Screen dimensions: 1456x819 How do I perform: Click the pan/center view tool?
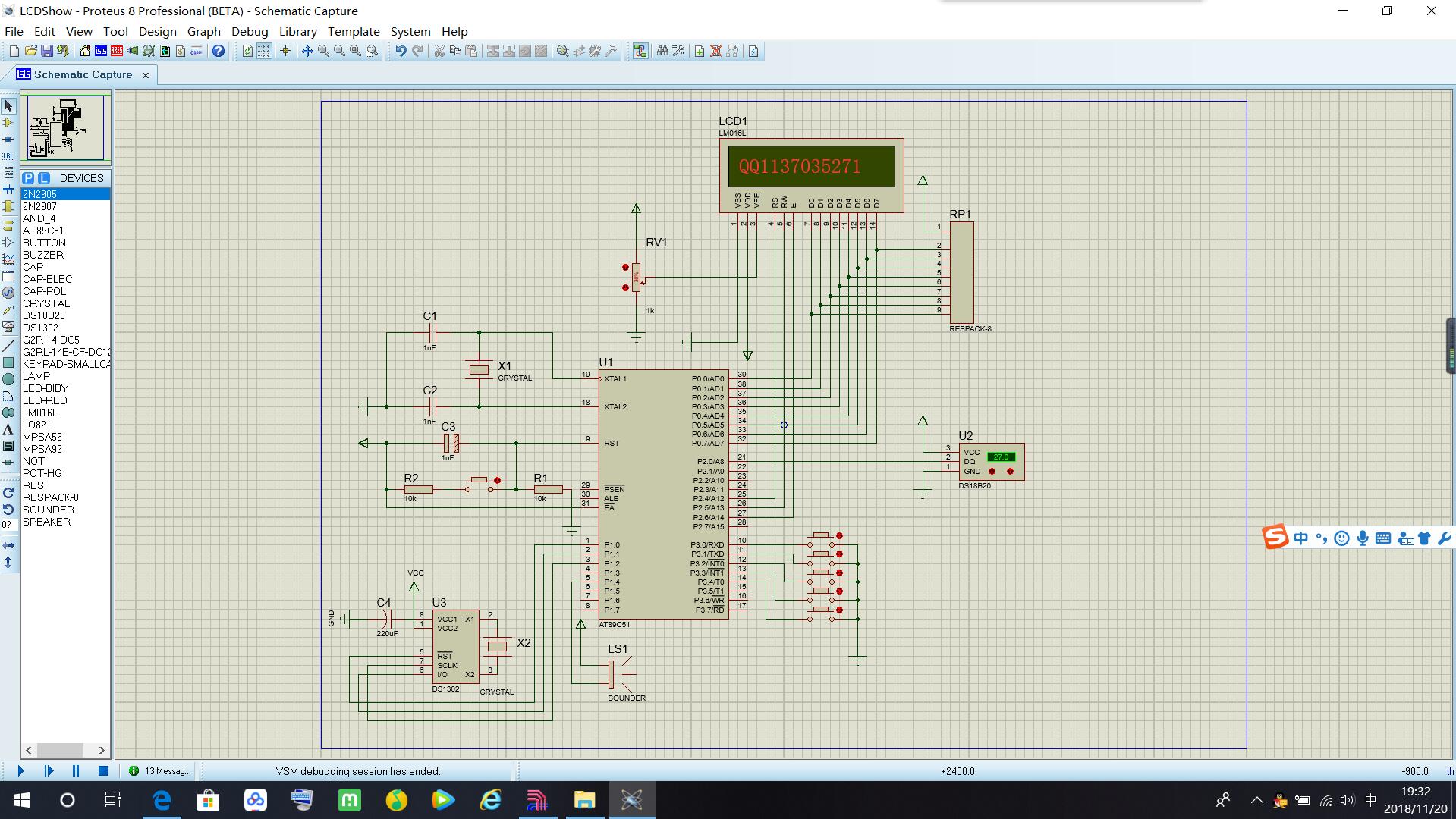point(307,52)
